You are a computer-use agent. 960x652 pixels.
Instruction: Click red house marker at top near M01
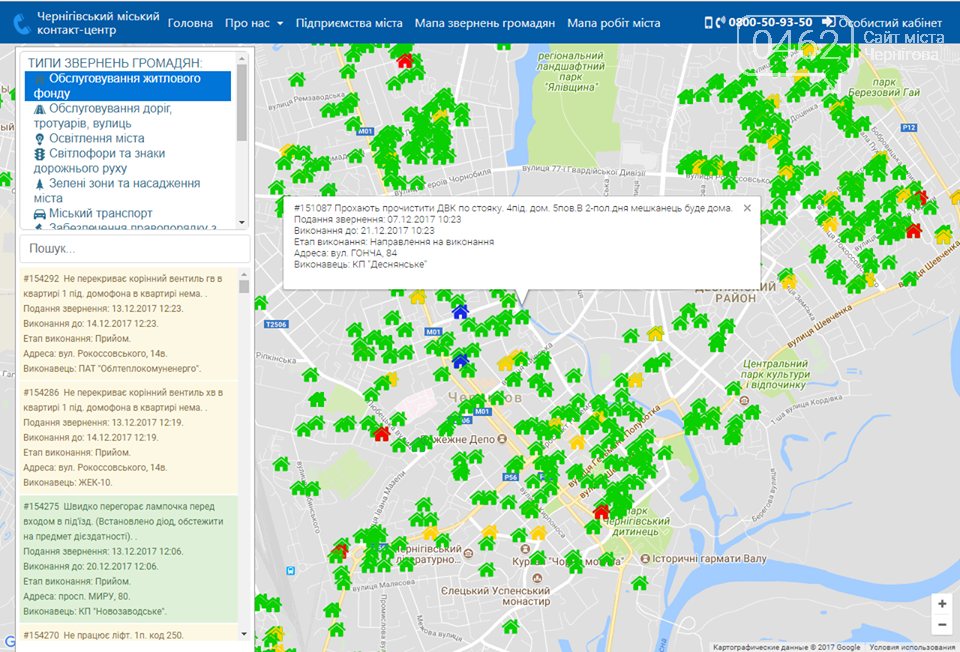[x=405, y=60]
